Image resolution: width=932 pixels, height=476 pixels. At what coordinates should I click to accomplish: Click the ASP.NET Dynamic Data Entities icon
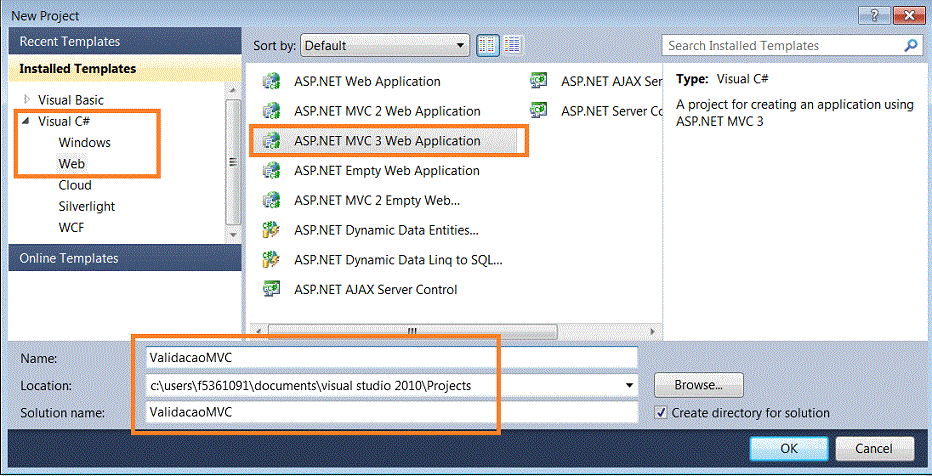pyautogui.click(x=271, y=230)
